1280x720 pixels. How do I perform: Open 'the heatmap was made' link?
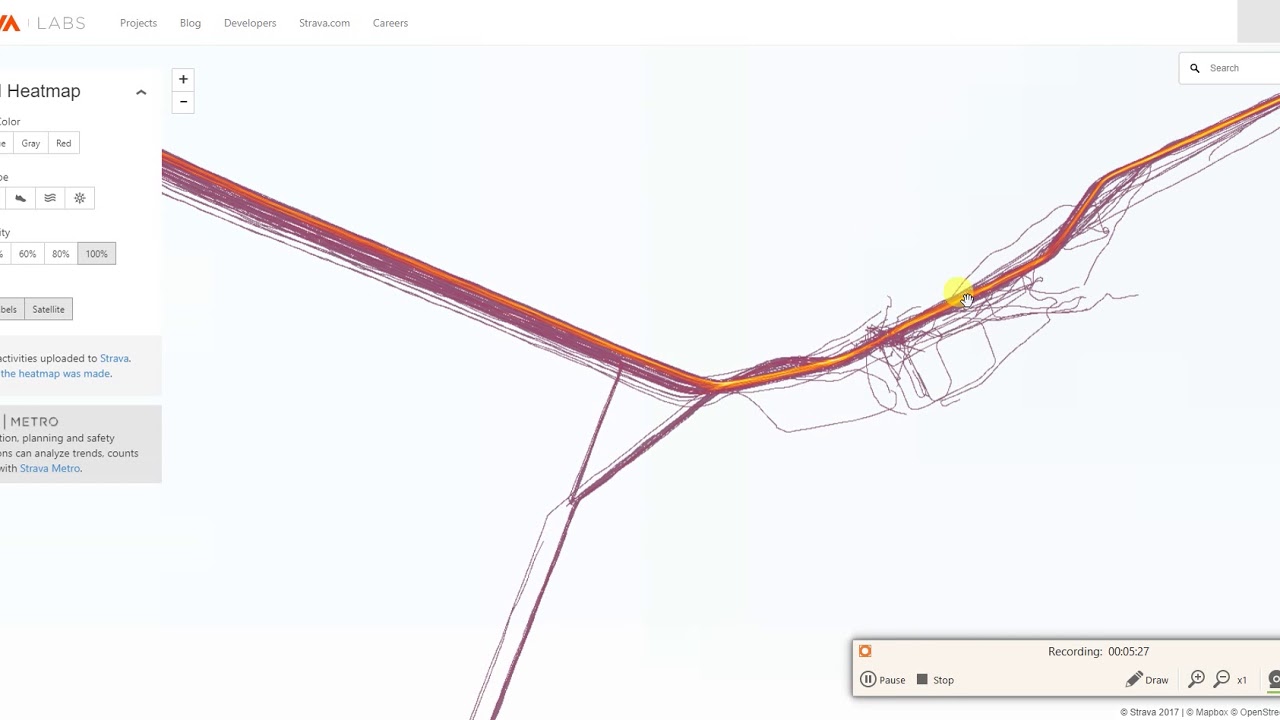click(56, 373)
